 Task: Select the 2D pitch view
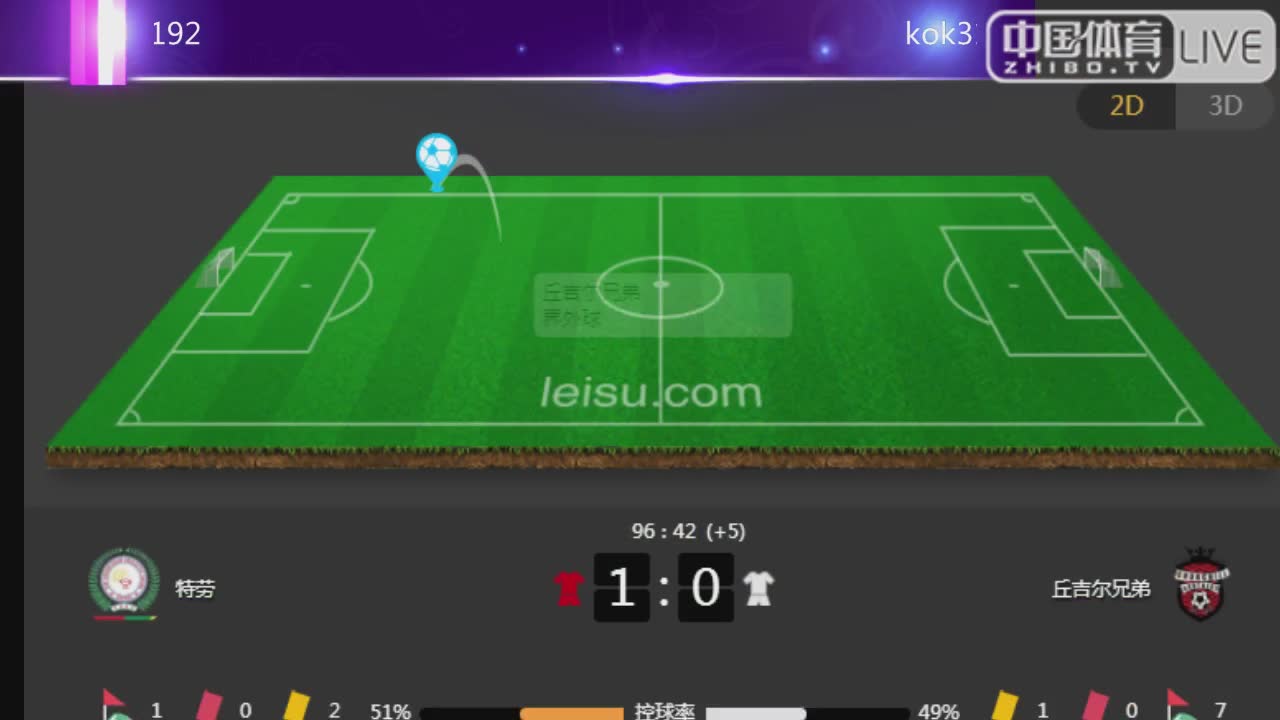pyautogui.click(x=1127, y=105)
